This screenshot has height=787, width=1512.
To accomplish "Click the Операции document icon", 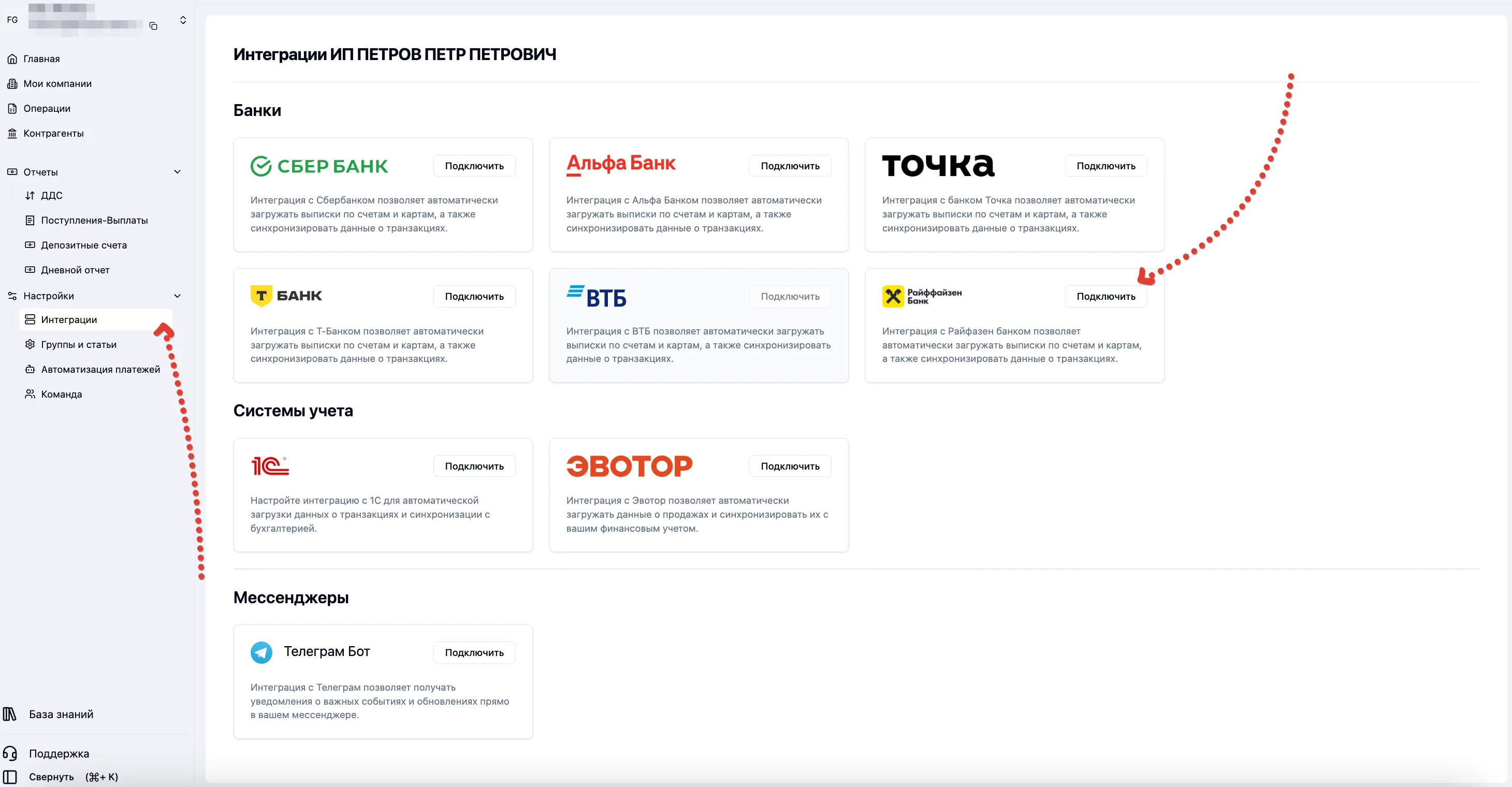I will (12, 109).
